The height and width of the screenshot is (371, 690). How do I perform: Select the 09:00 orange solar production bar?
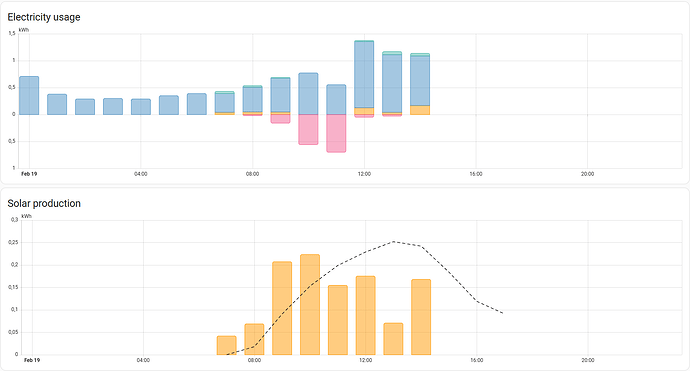[282, 308]
